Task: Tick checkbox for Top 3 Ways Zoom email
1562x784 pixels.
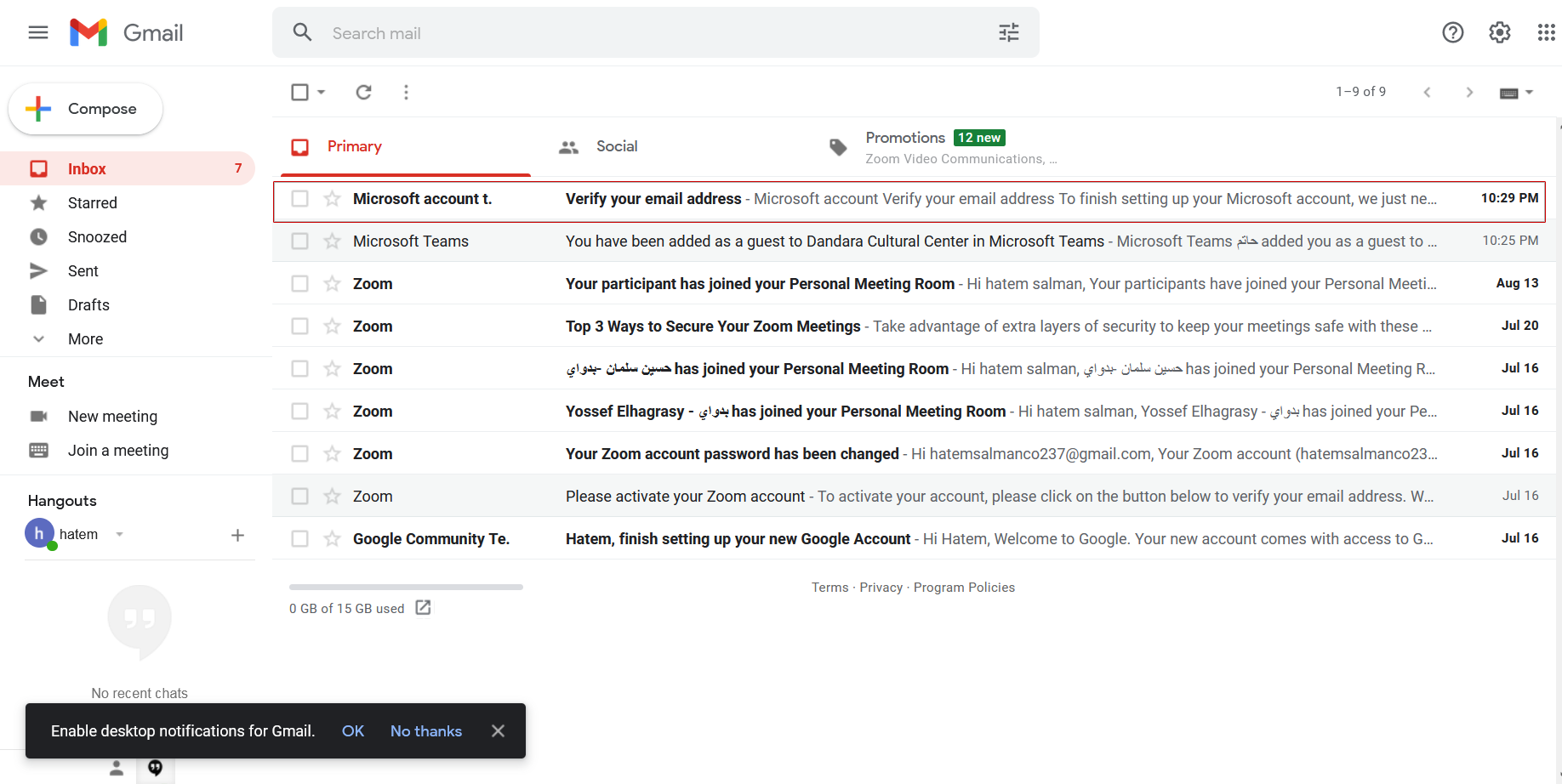Action: (x=299, y=327)
